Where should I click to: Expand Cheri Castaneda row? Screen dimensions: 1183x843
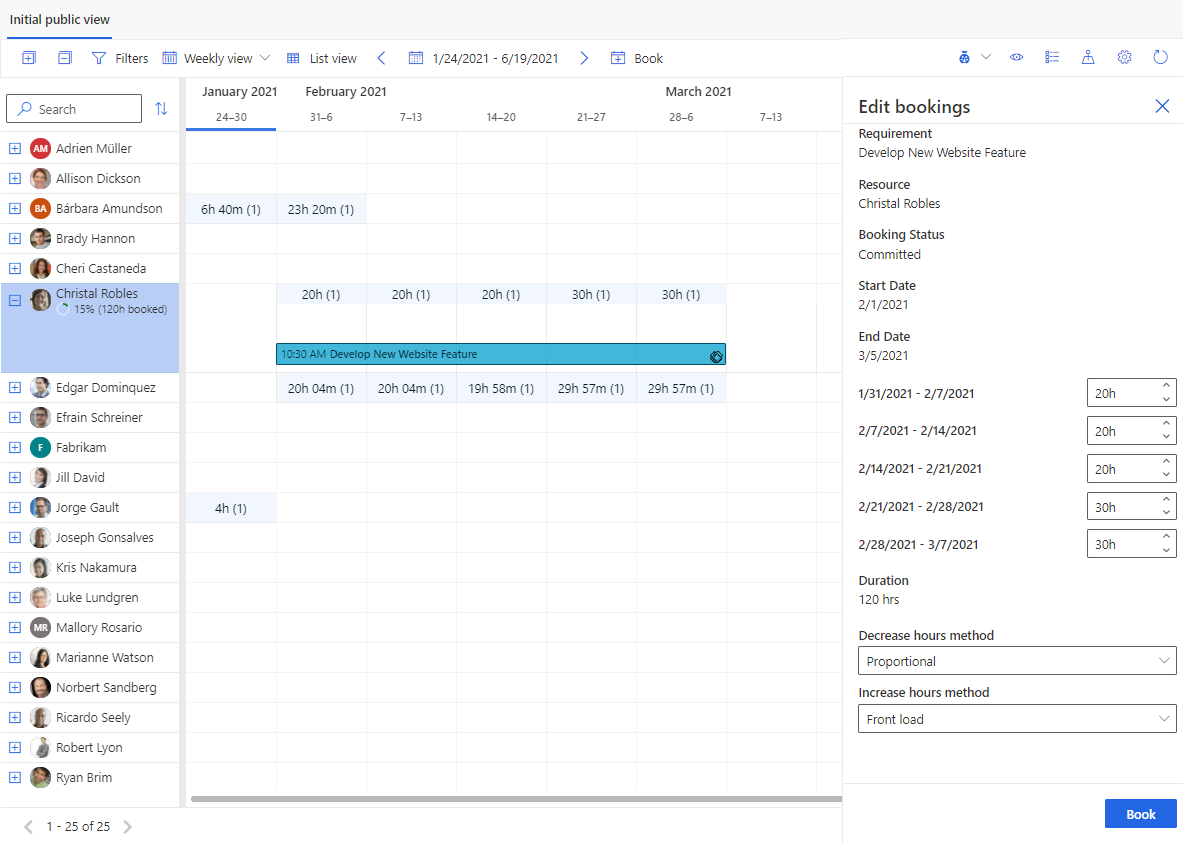click(14, 269)
